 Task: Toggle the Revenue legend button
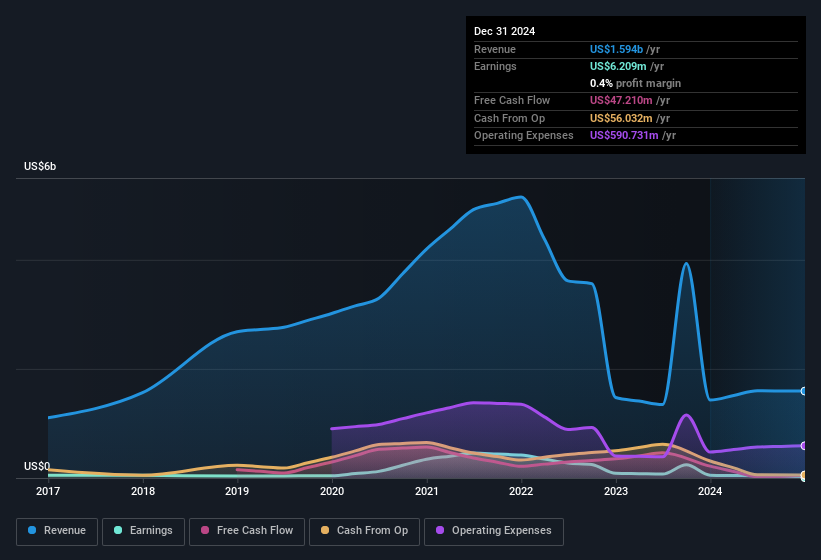[x=57, y=531]
